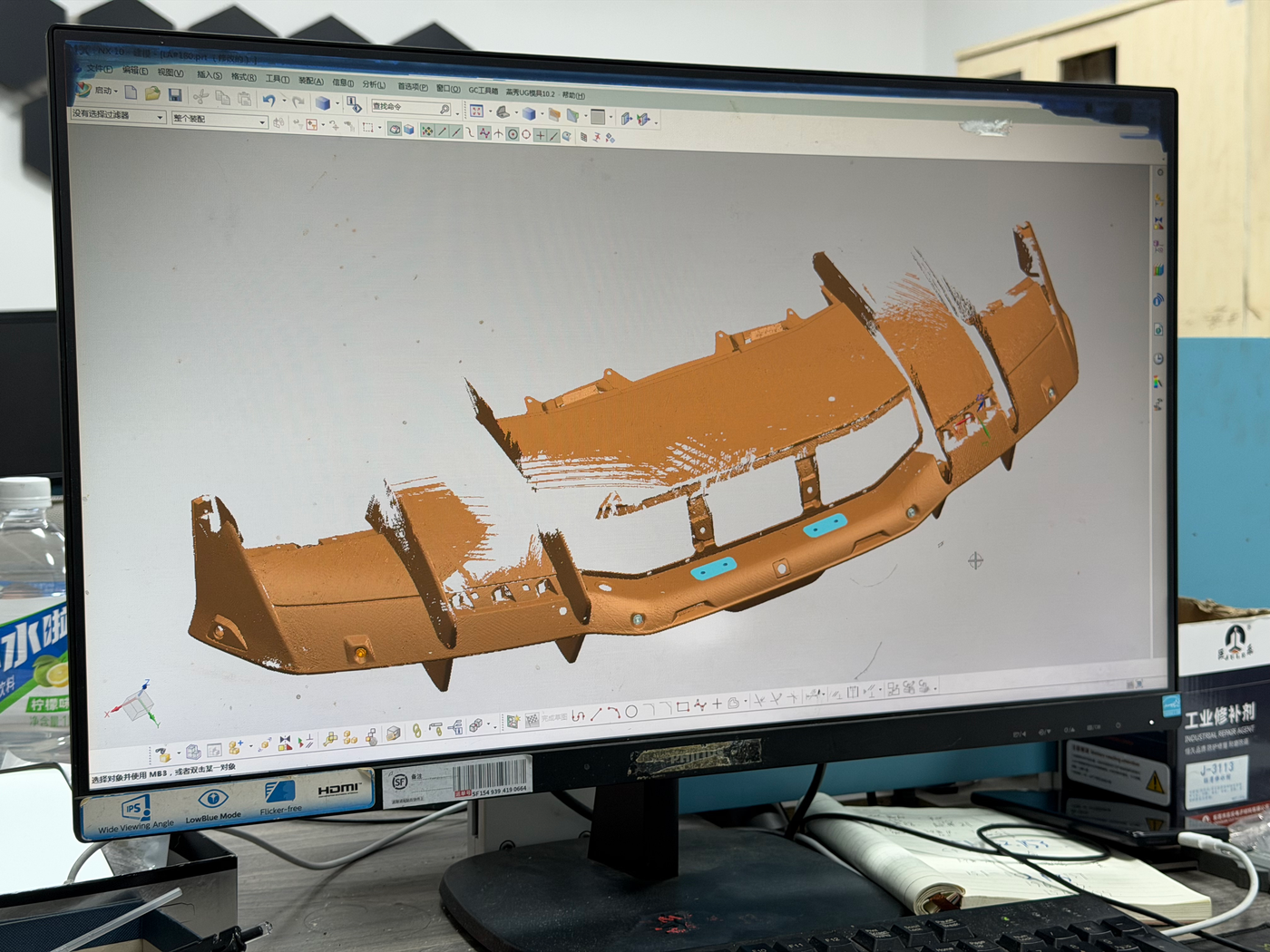1270x952 pixels.
Task: Toggle the plus-shaped snap point option
Action: click(540, 135)
